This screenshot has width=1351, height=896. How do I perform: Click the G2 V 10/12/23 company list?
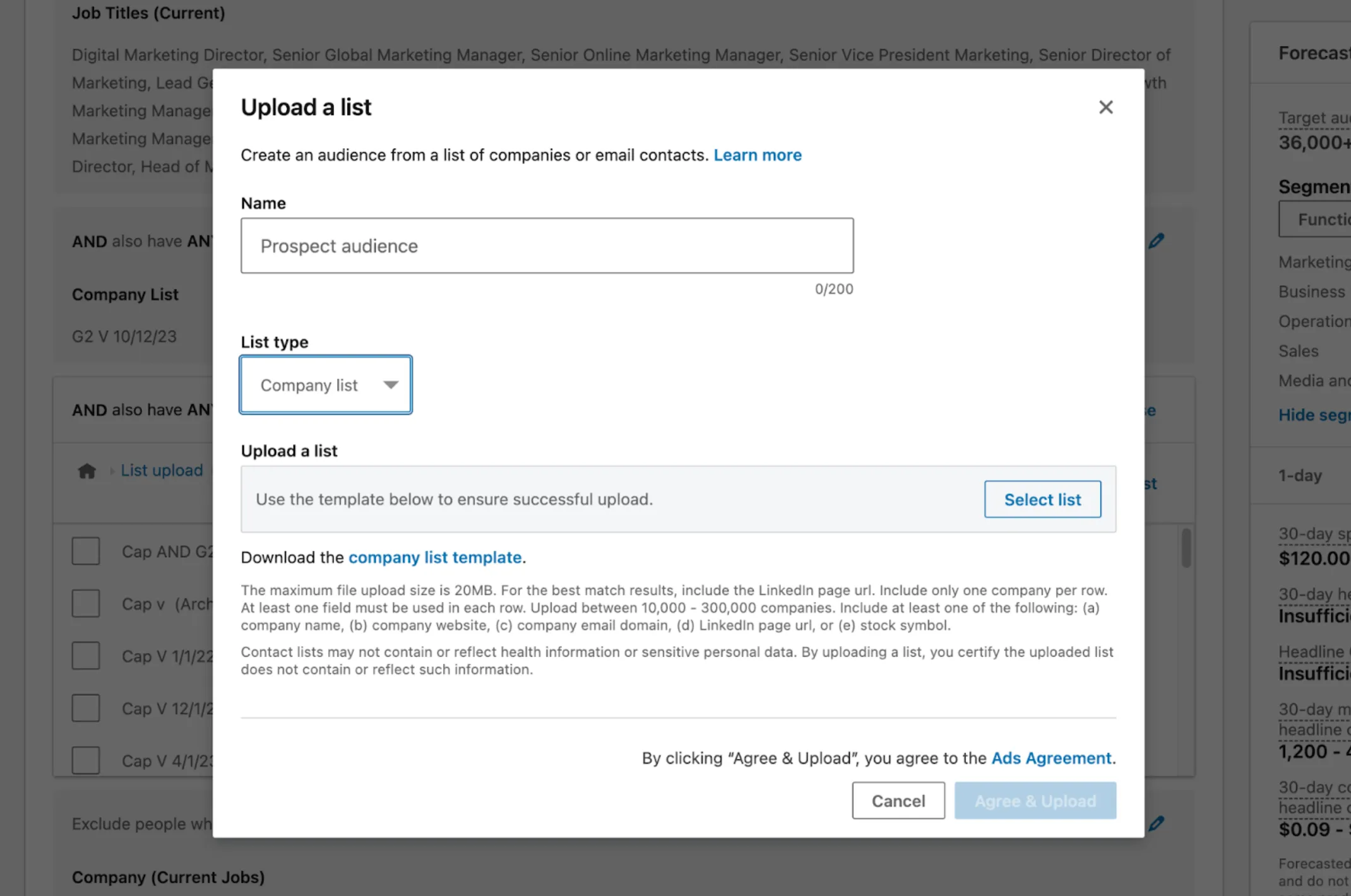124,336
